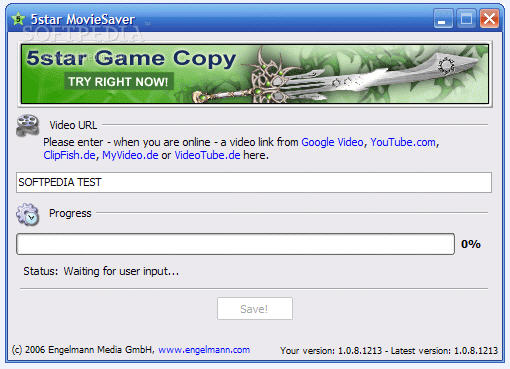The image size is (510, 369).
Task: Close the 5star MovieSaver window
Action: click(489, 18)
